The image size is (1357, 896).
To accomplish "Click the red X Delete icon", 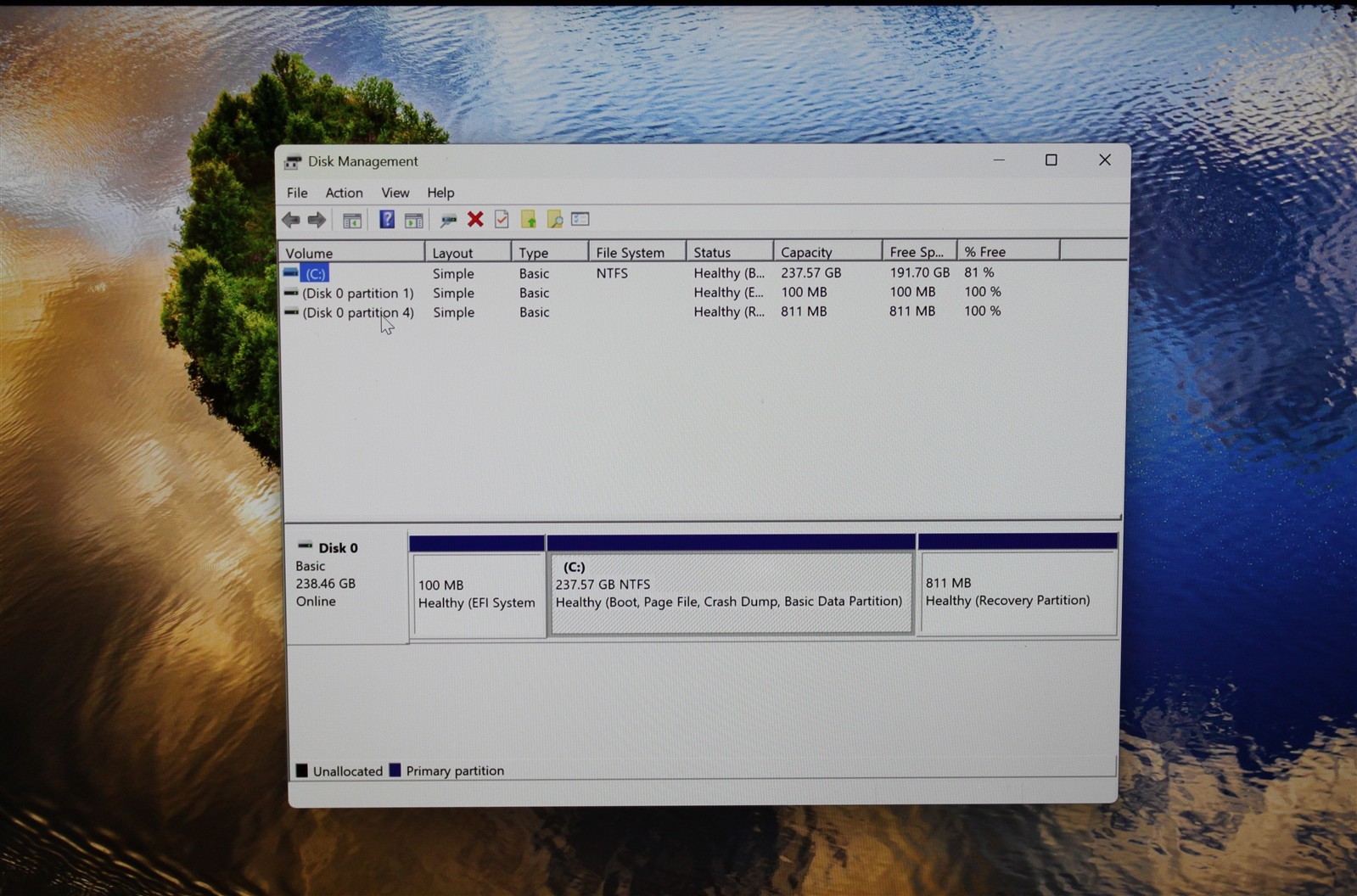I will [475, 220].
